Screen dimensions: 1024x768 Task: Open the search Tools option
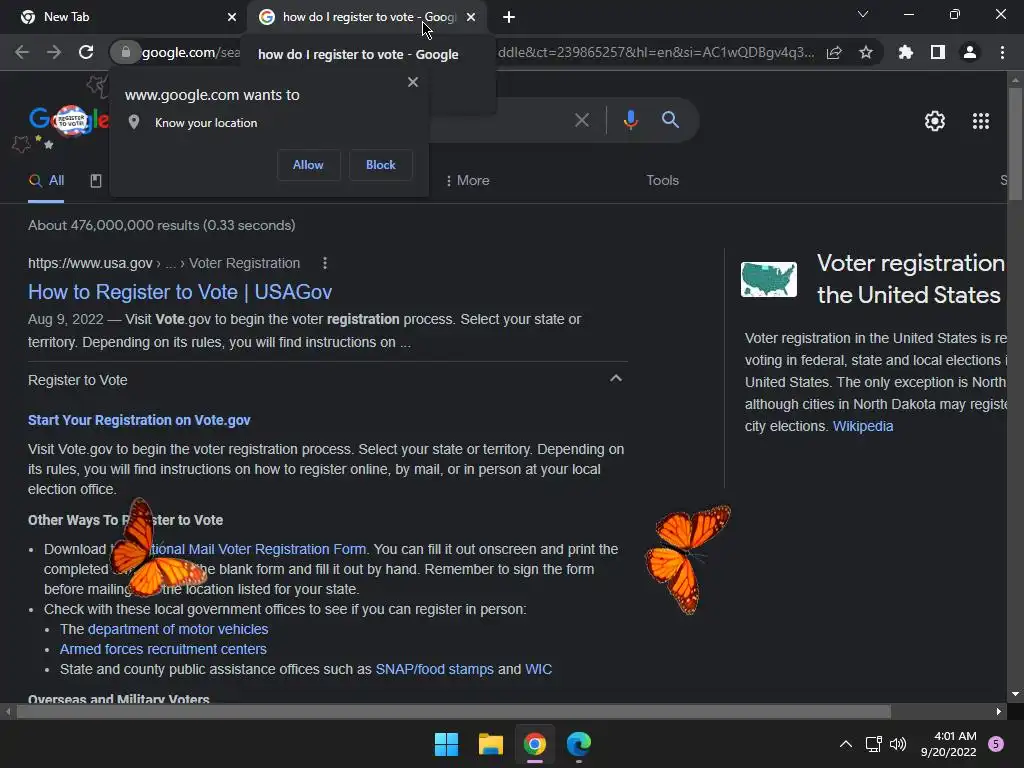pyautogui.click(x=662, y=181)
